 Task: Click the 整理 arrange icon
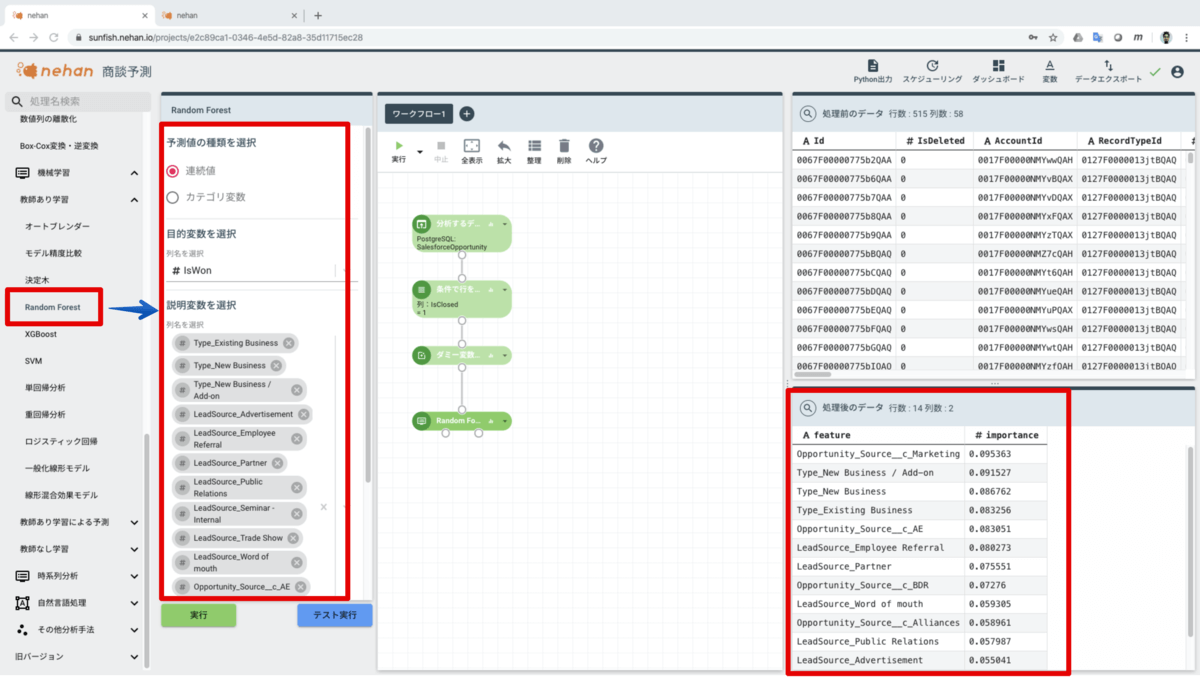point(534,145)
